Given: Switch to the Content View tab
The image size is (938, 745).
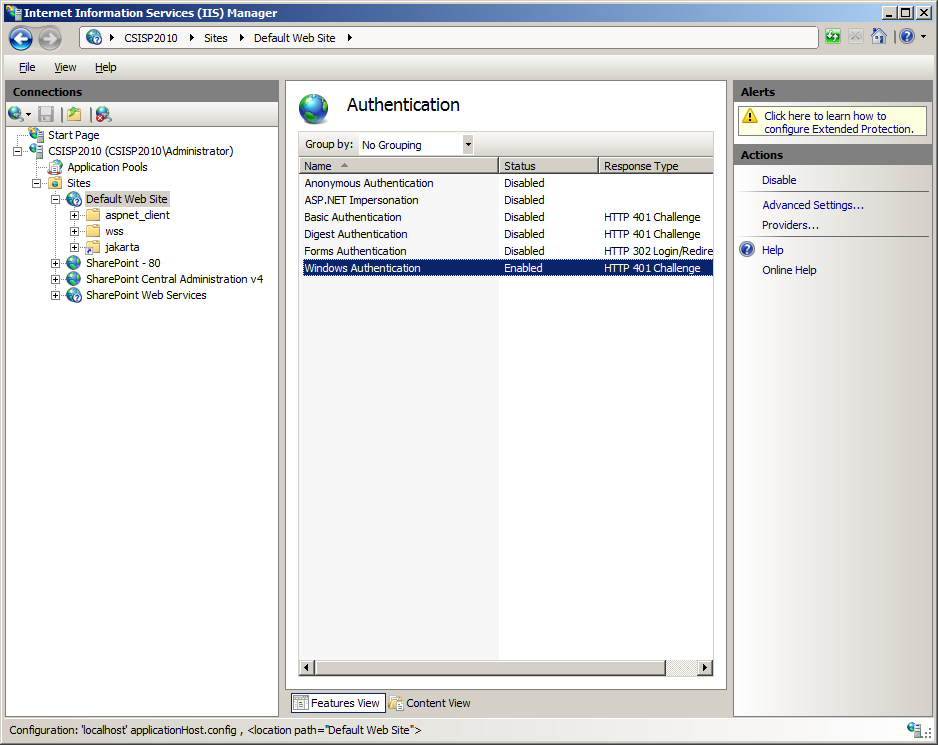Looking at the screenshot, I should coord(429,703).
